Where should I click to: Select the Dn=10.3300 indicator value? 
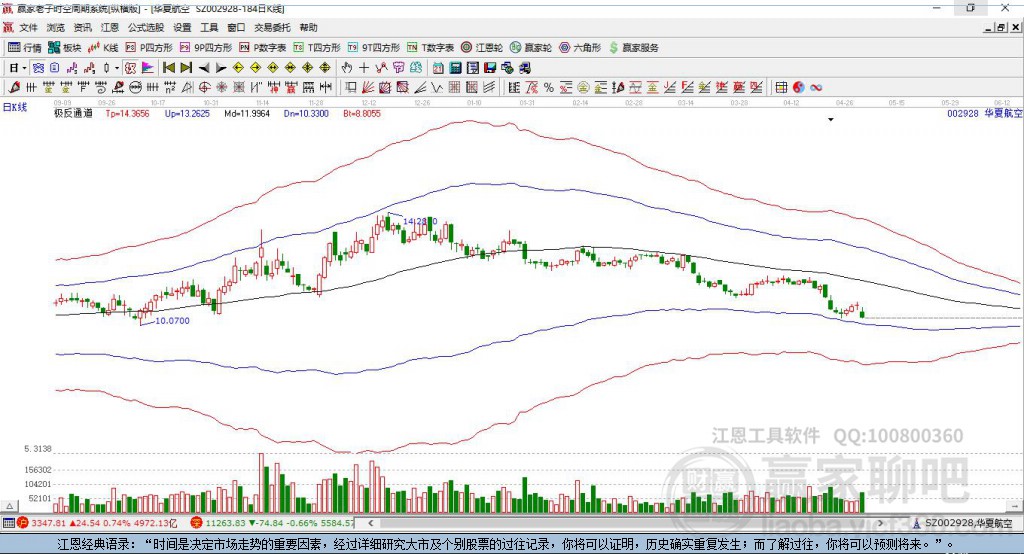point(306,113)
